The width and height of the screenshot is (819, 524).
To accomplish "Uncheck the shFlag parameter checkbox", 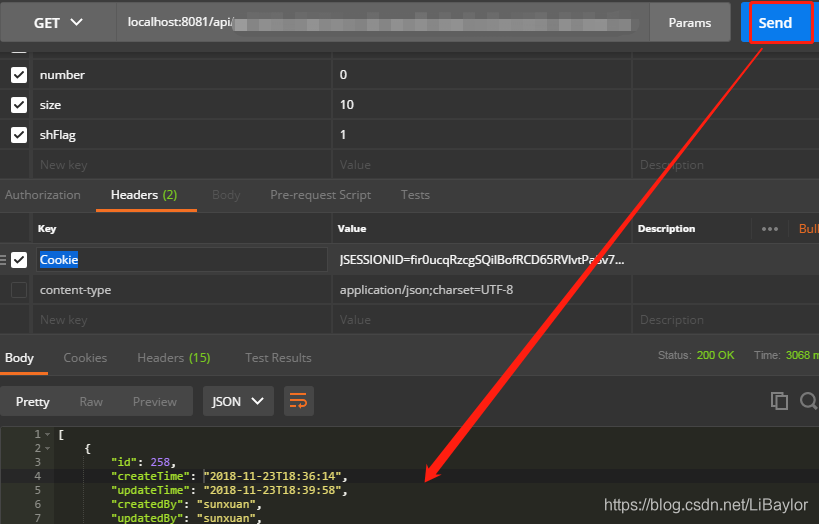I will pyautogui.click(x=19, y=135).
